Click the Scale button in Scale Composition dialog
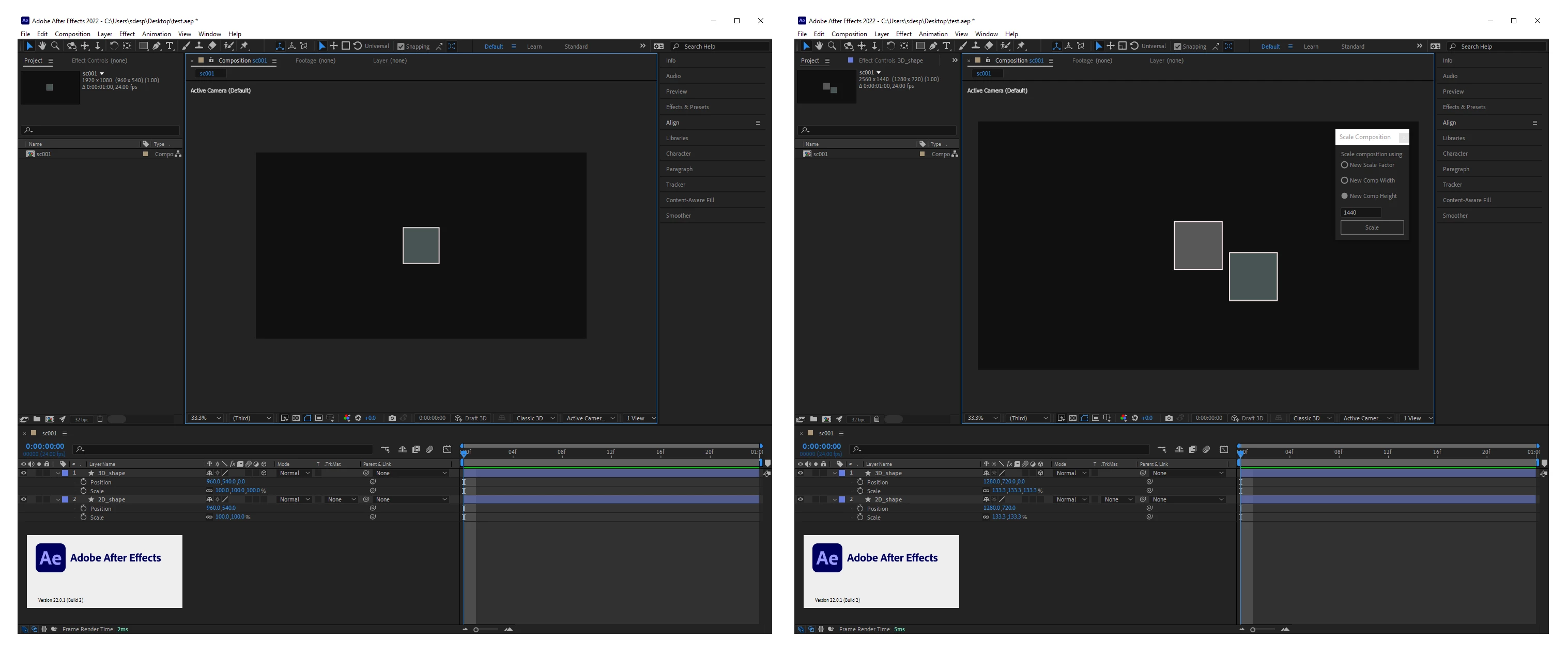The height and width of the screenshot is (654, 1568). [1372, 228]
